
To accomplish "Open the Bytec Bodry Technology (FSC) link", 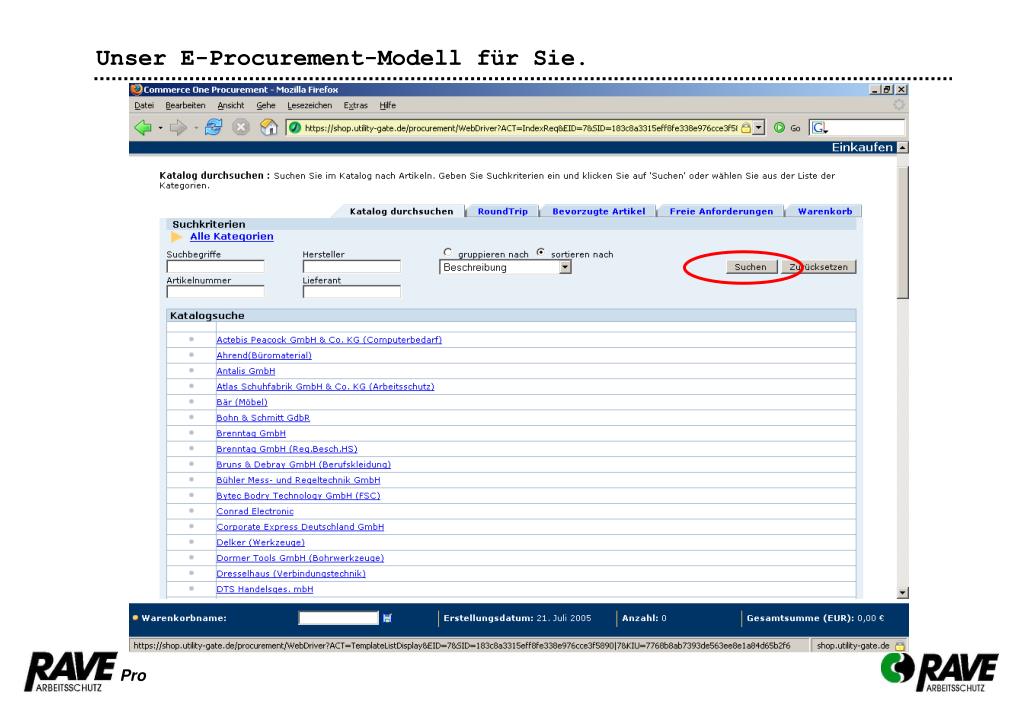I will pos(298,497).
